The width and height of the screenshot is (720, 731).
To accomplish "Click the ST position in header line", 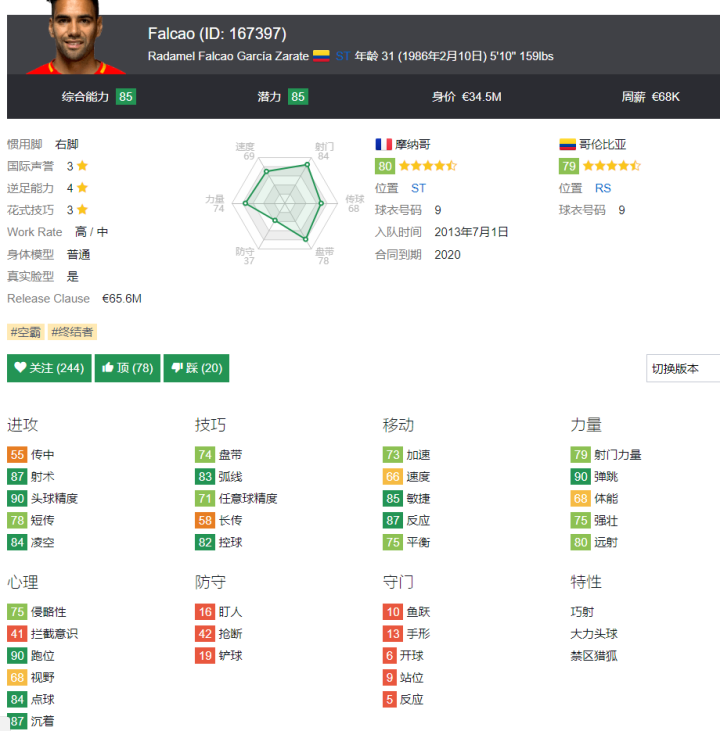I will [343, 56].
